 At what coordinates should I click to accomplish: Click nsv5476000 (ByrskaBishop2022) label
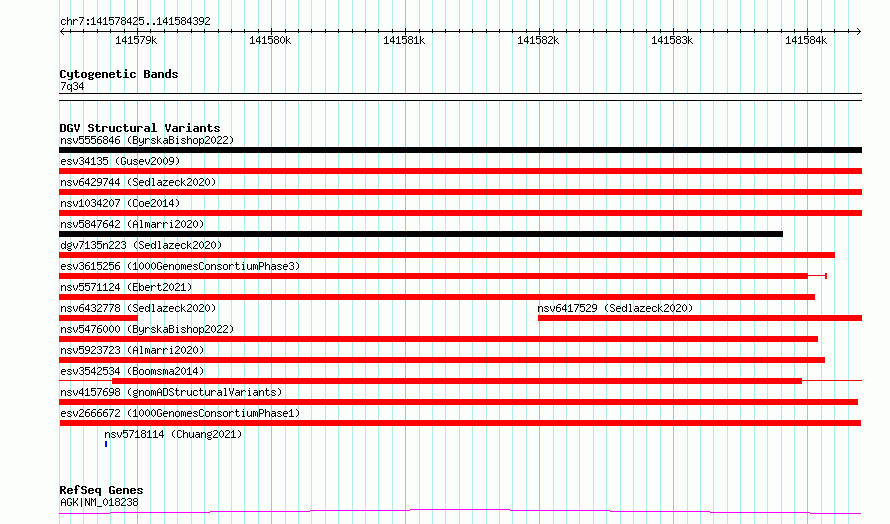(147, 329)
